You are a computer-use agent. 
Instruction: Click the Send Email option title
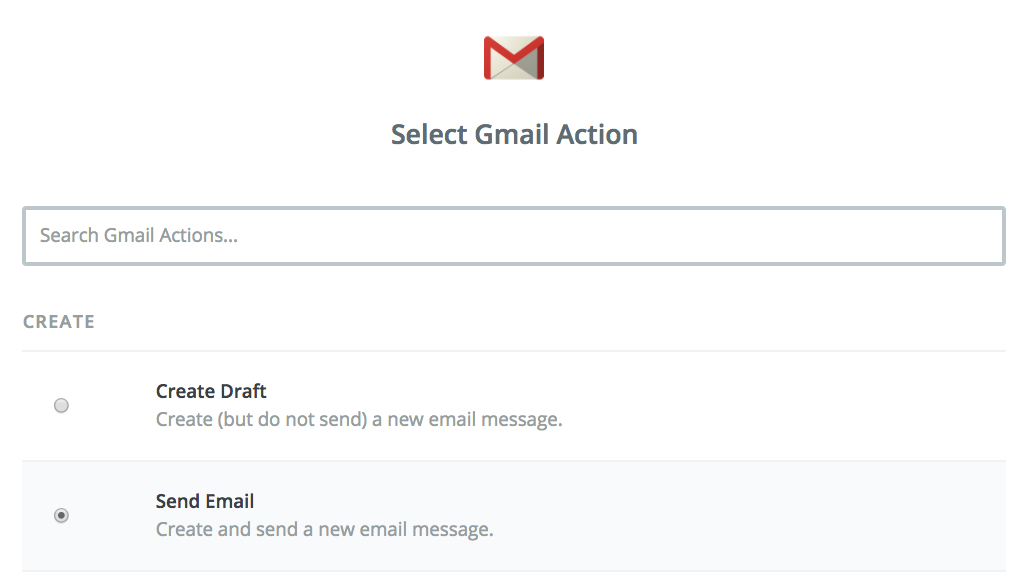click(x=205, y=501)
